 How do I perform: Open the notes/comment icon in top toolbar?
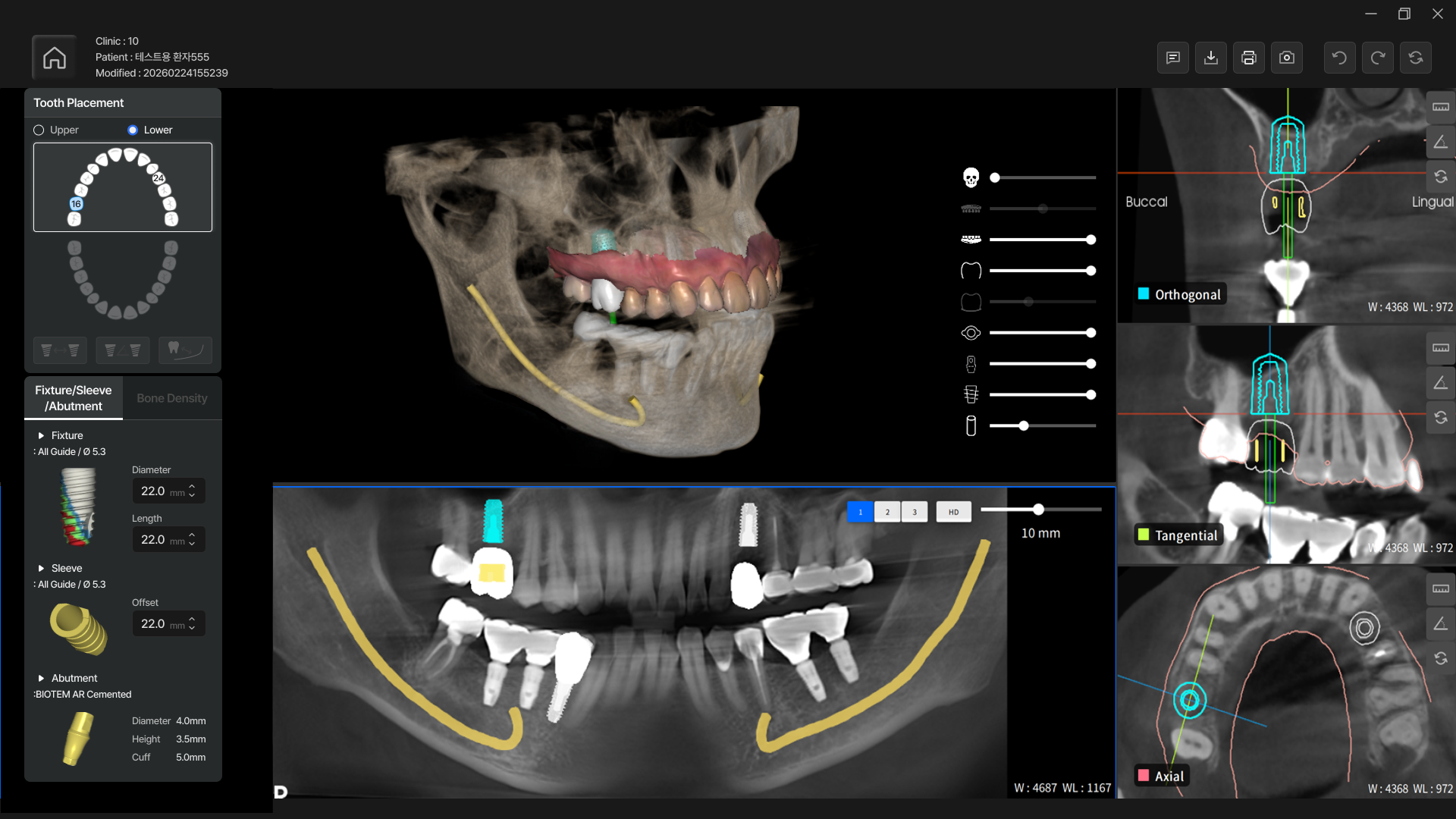[1173, 58]
